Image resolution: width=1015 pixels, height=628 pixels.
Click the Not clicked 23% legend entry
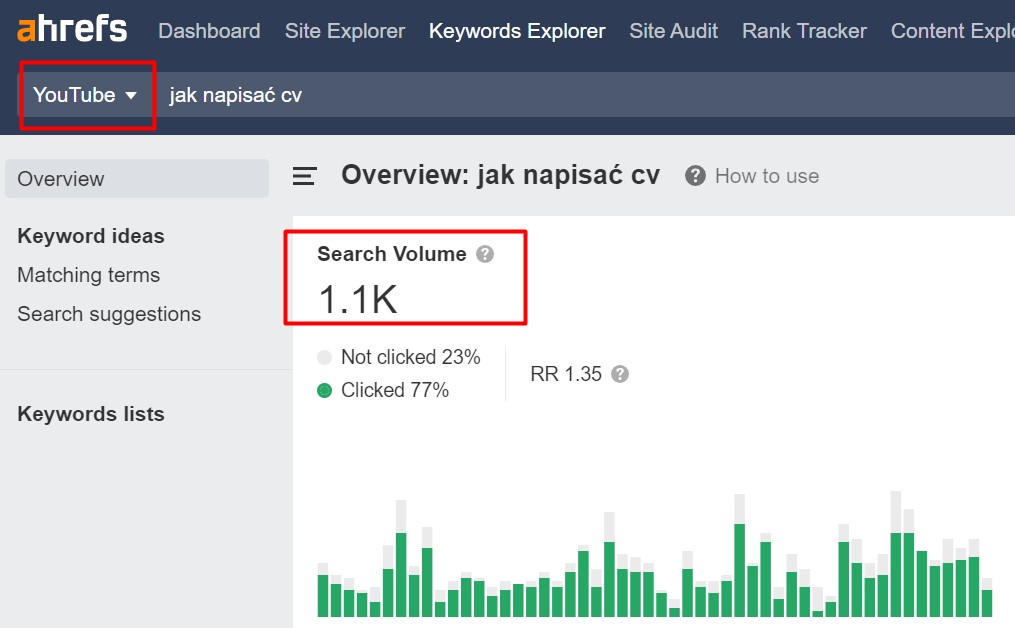click(399, 357)
